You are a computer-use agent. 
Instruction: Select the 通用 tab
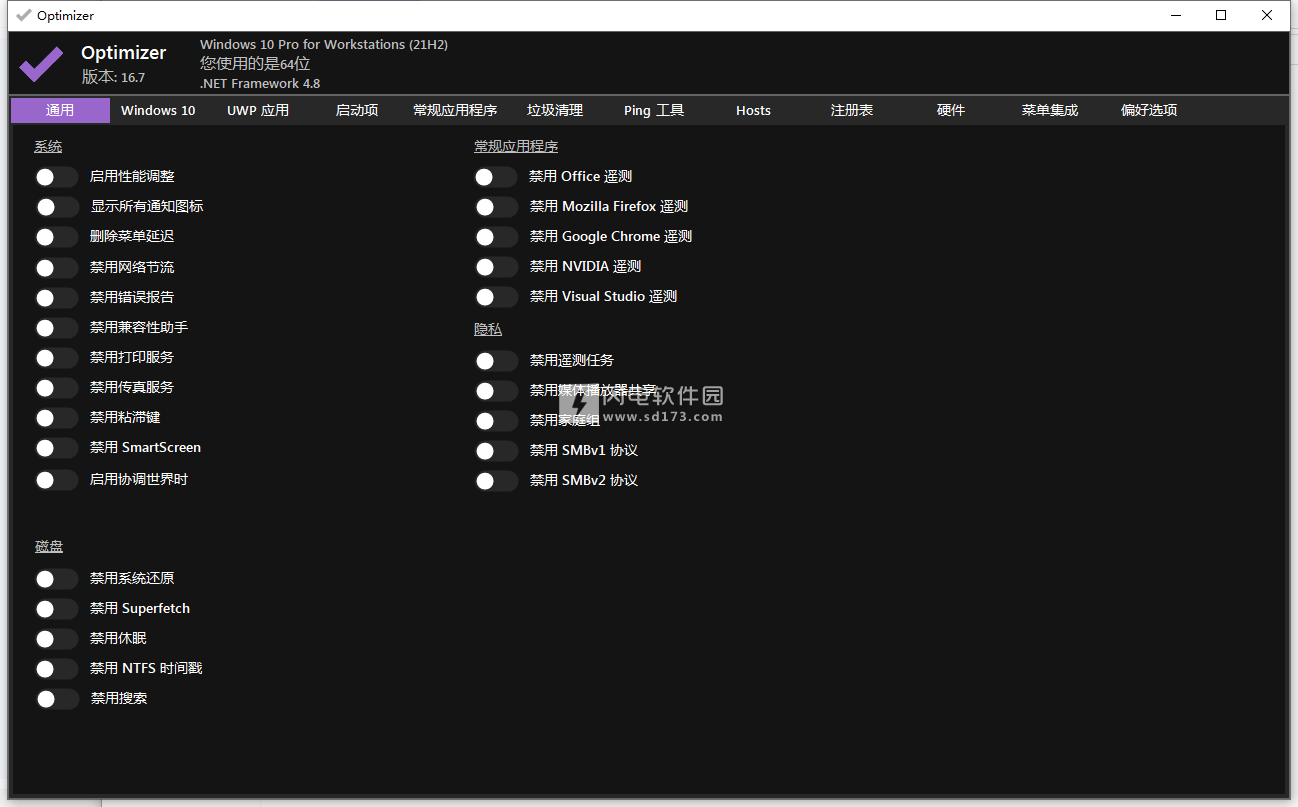[x=60, y=110]
